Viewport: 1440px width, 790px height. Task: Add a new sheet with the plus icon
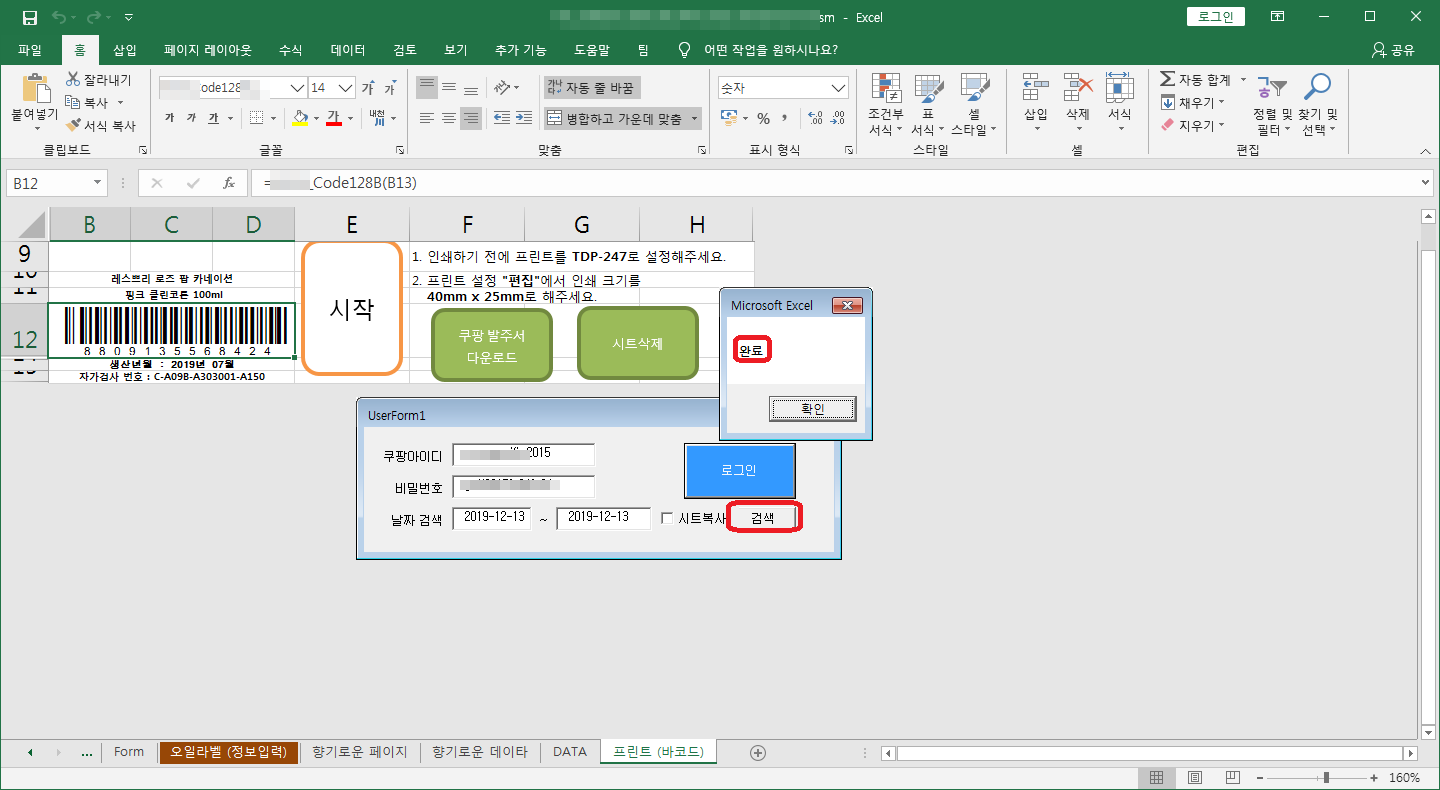757,752
